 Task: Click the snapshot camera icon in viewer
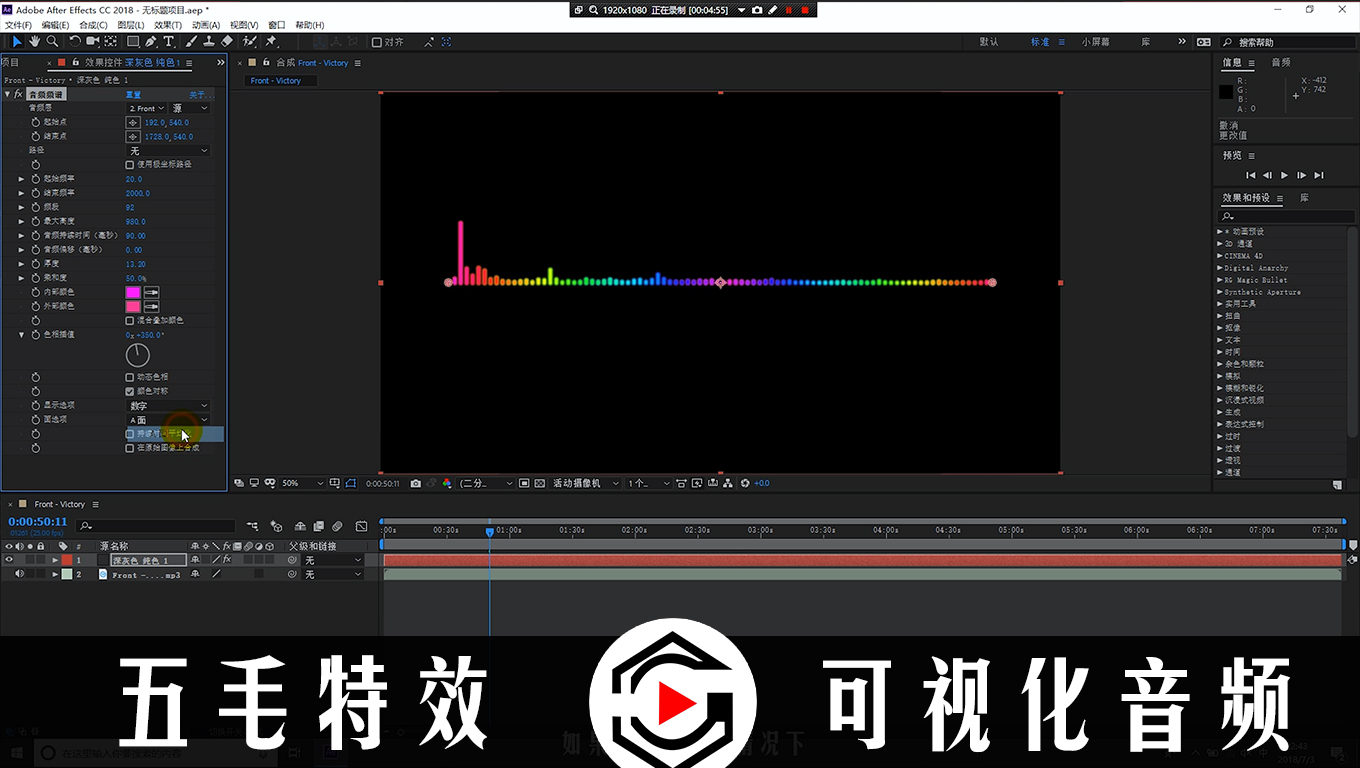point(415,483)
